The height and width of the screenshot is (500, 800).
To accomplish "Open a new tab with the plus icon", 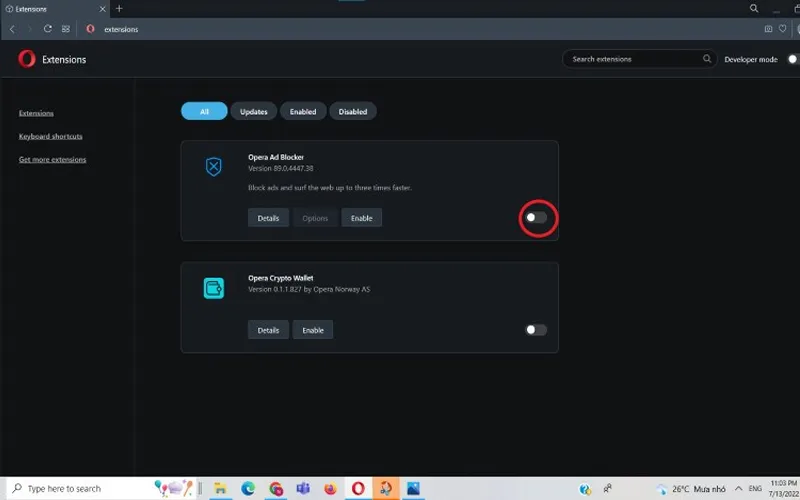I will click(119, 9).
